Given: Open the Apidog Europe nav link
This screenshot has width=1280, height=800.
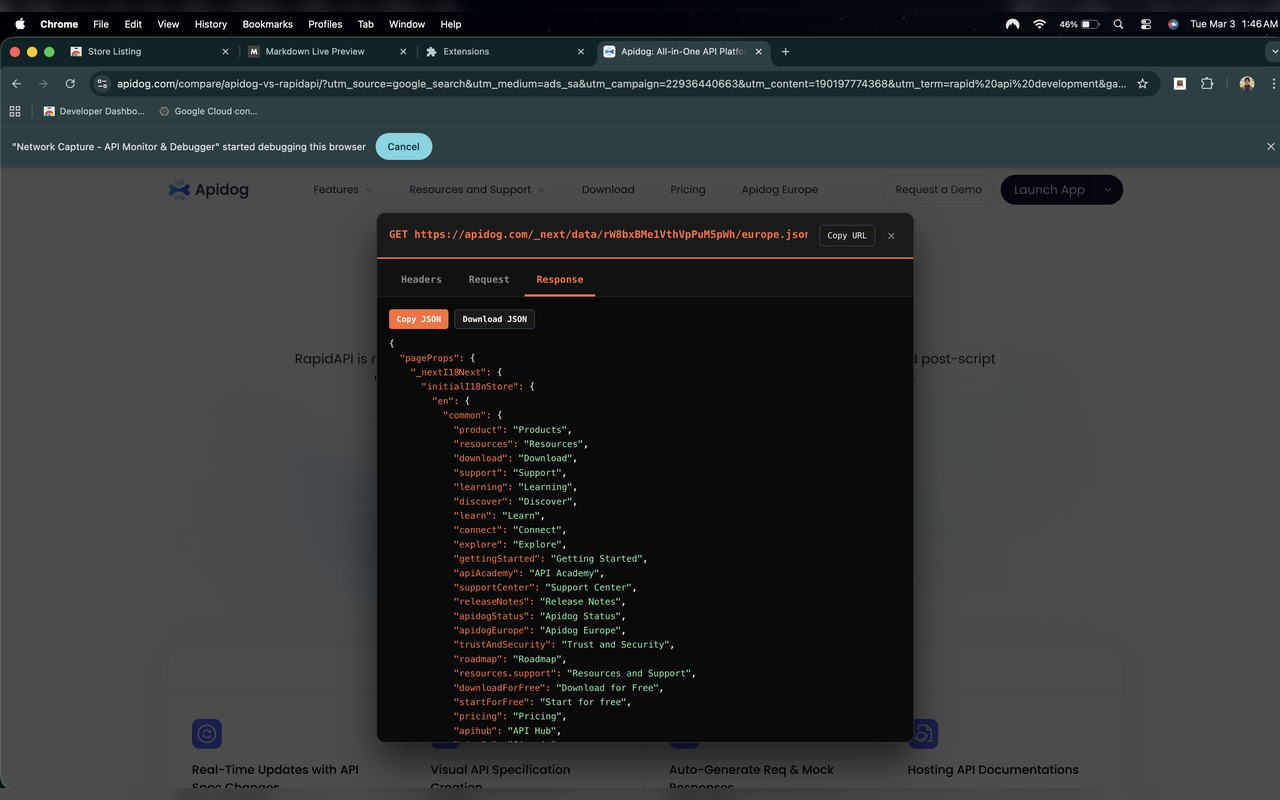Looking at the screenshot, I should click(780, 190).
